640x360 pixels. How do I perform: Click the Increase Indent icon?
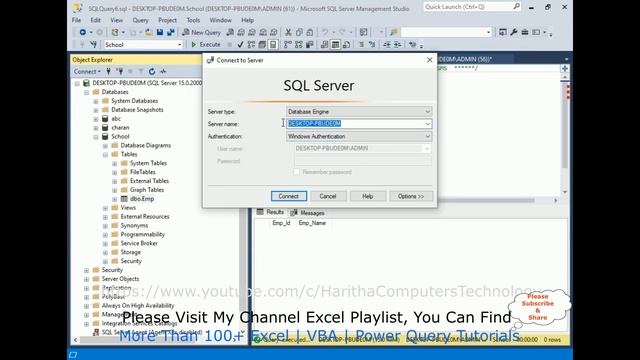click(x=397, y=44)
